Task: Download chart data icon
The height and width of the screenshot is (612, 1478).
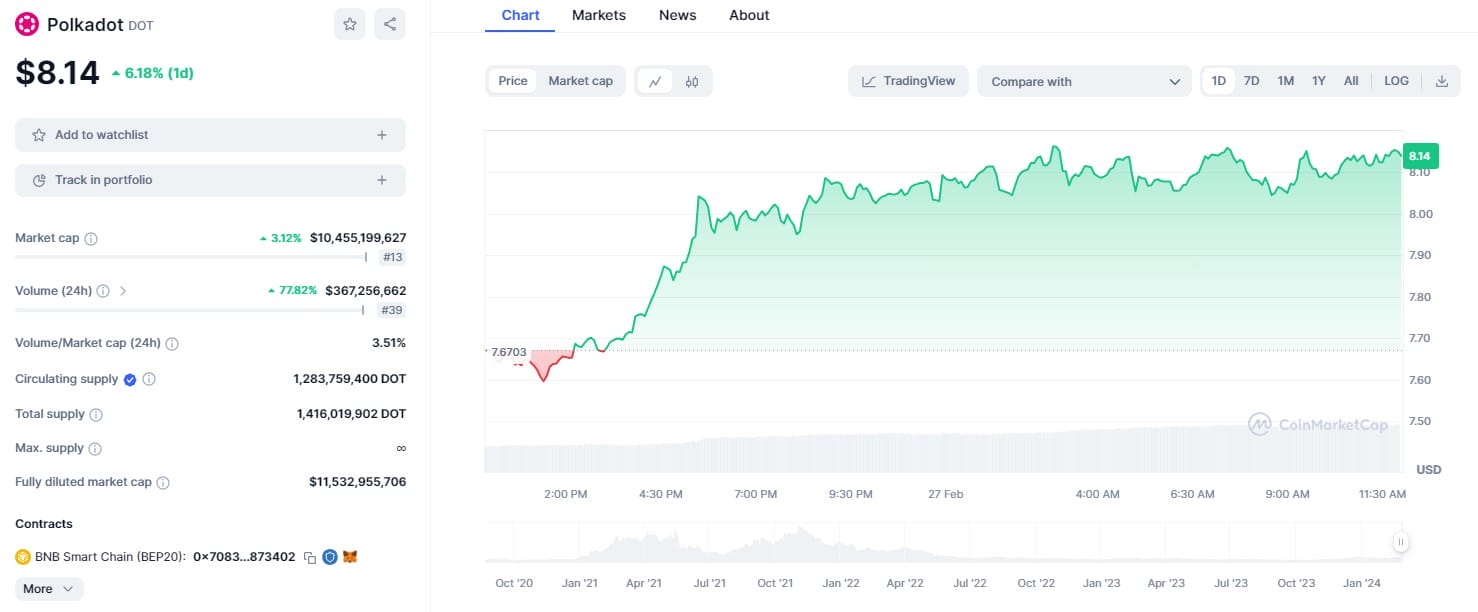Action: 1441,81
